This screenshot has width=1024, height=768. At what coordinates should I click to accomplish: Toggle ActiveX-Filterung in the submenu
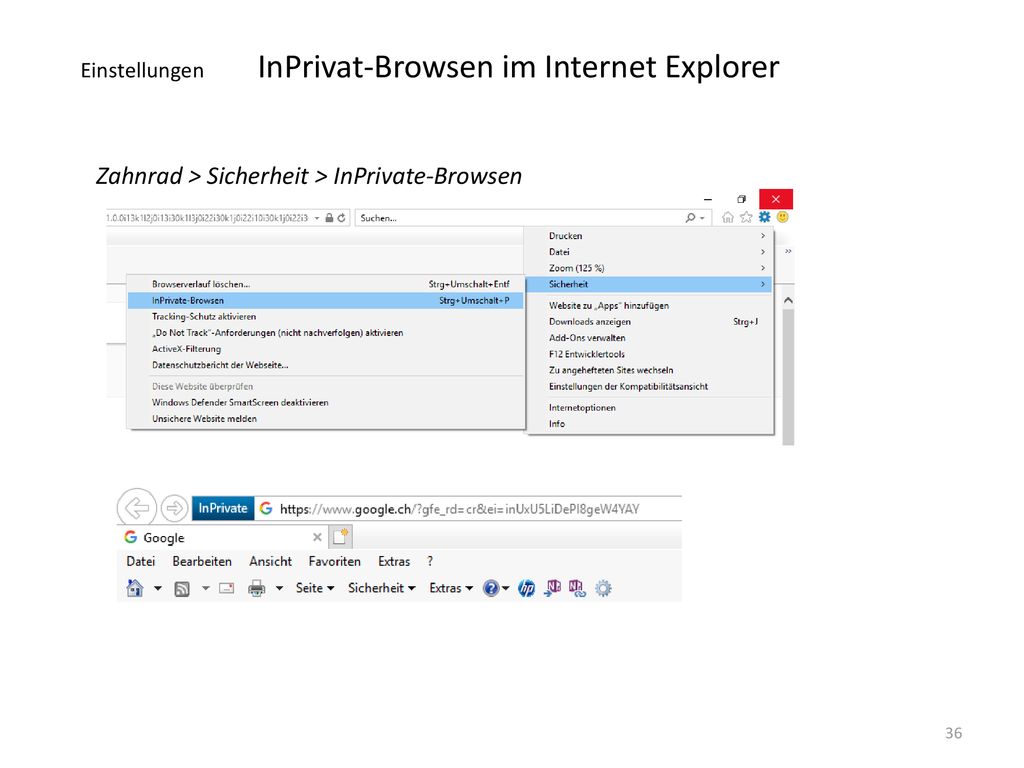tap(325, 349)
